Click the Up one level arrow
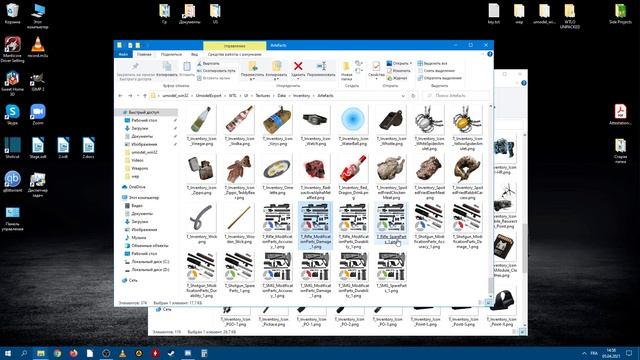This screenshot has width=640, height=360. (144, 96)
